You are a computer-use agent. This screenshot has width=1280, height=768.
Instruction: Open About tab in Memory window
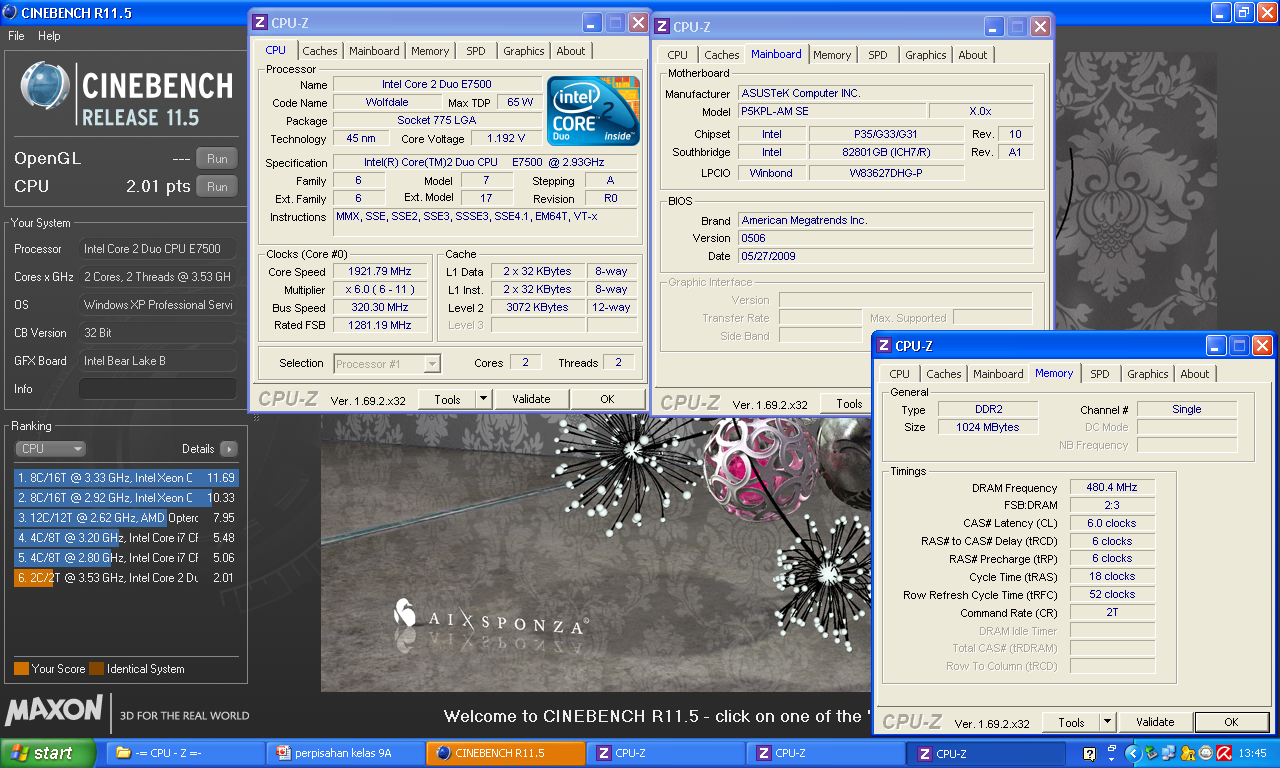click(x=1195, y=374)
